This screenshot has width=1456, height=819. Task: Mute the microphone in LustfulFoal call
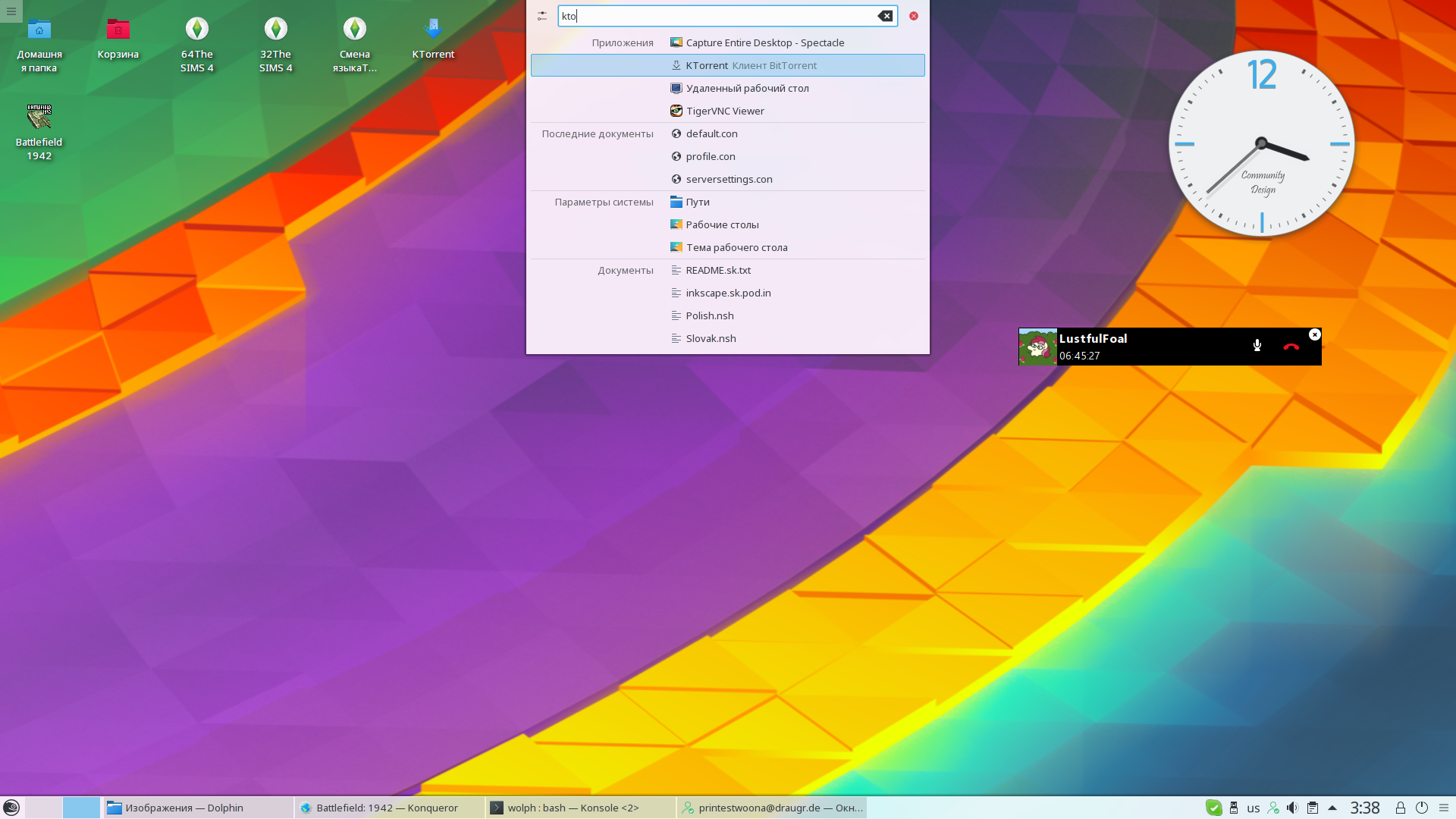click(1257, 346)
